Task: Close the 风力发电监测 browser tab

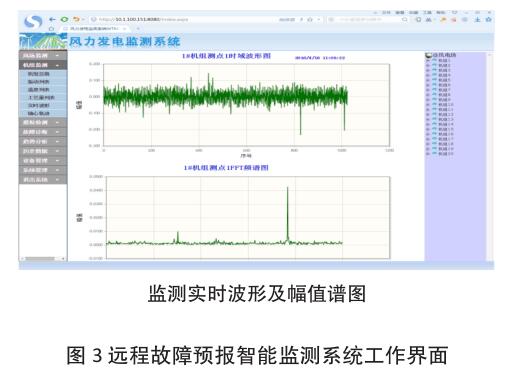Action: [125, 29]
